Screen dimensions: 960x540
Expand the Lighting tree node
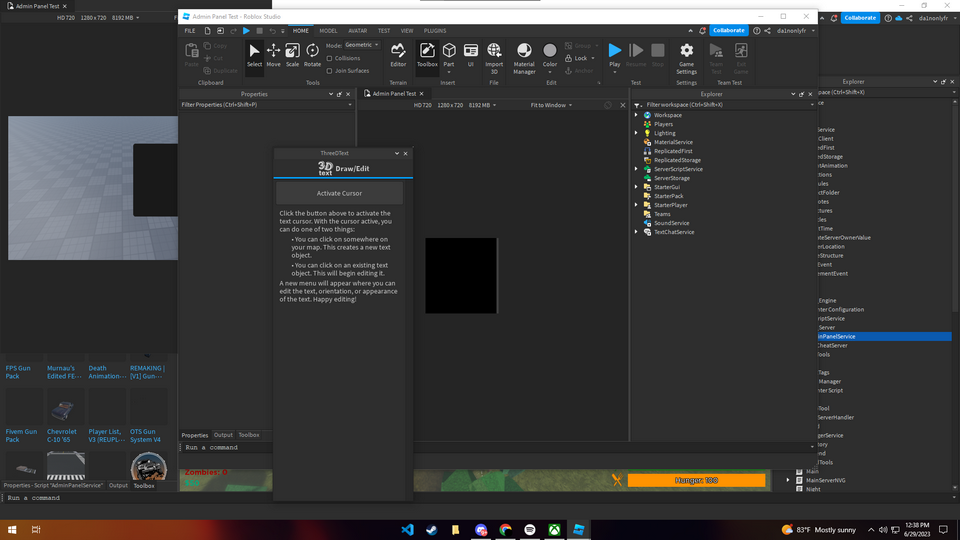636,133
